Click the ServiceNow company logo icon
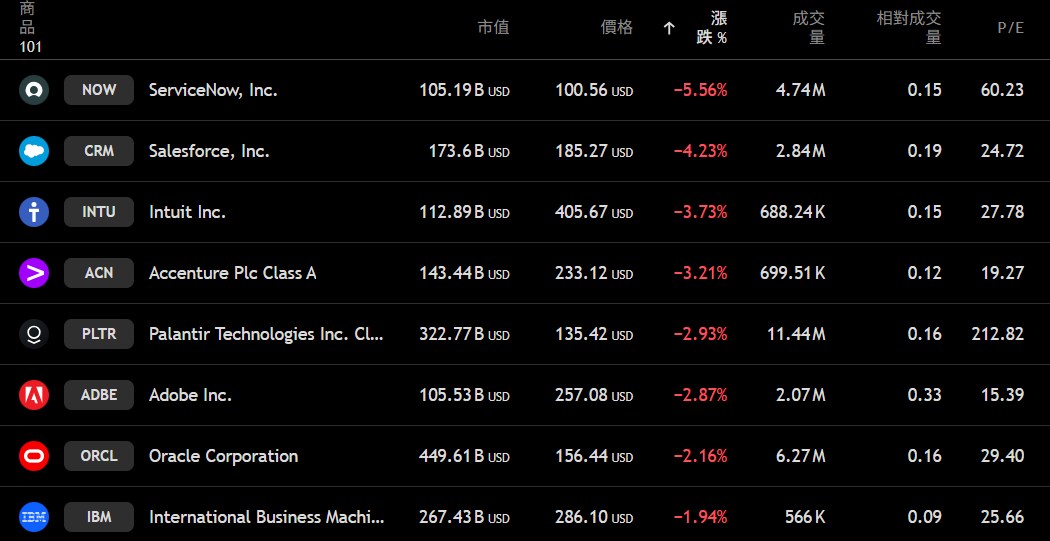The width and height of the screenshot is (1050, 541). [34, 90]
